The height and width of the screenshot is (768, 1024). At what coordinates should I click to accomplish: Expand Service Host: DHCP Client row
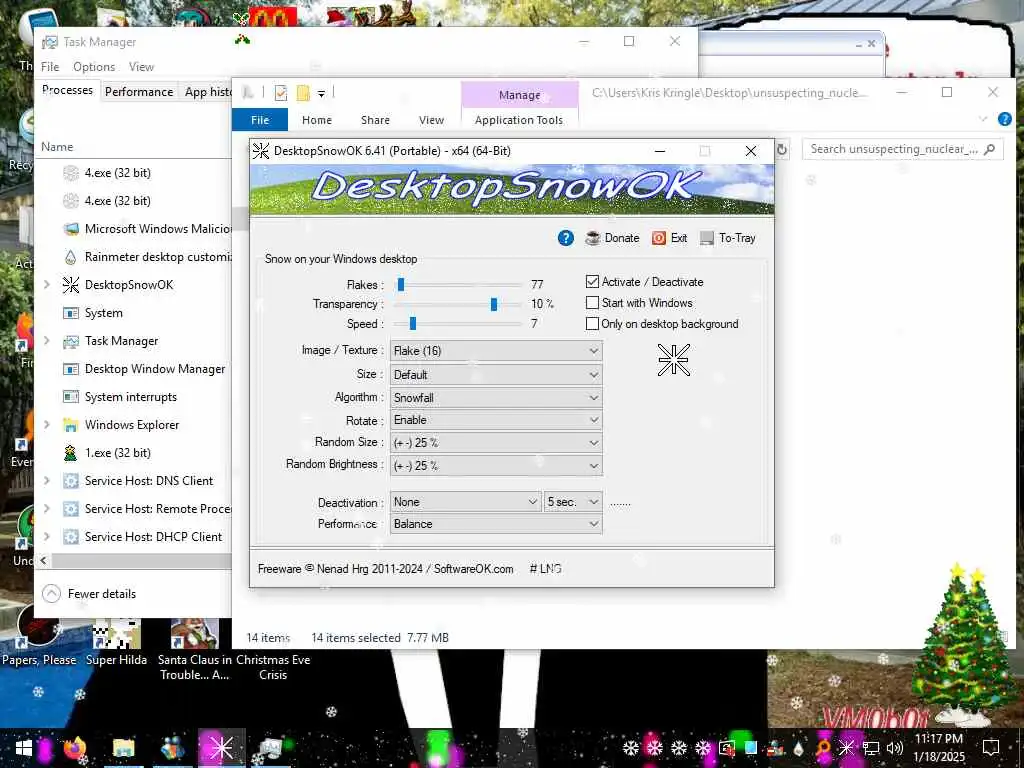47,537
